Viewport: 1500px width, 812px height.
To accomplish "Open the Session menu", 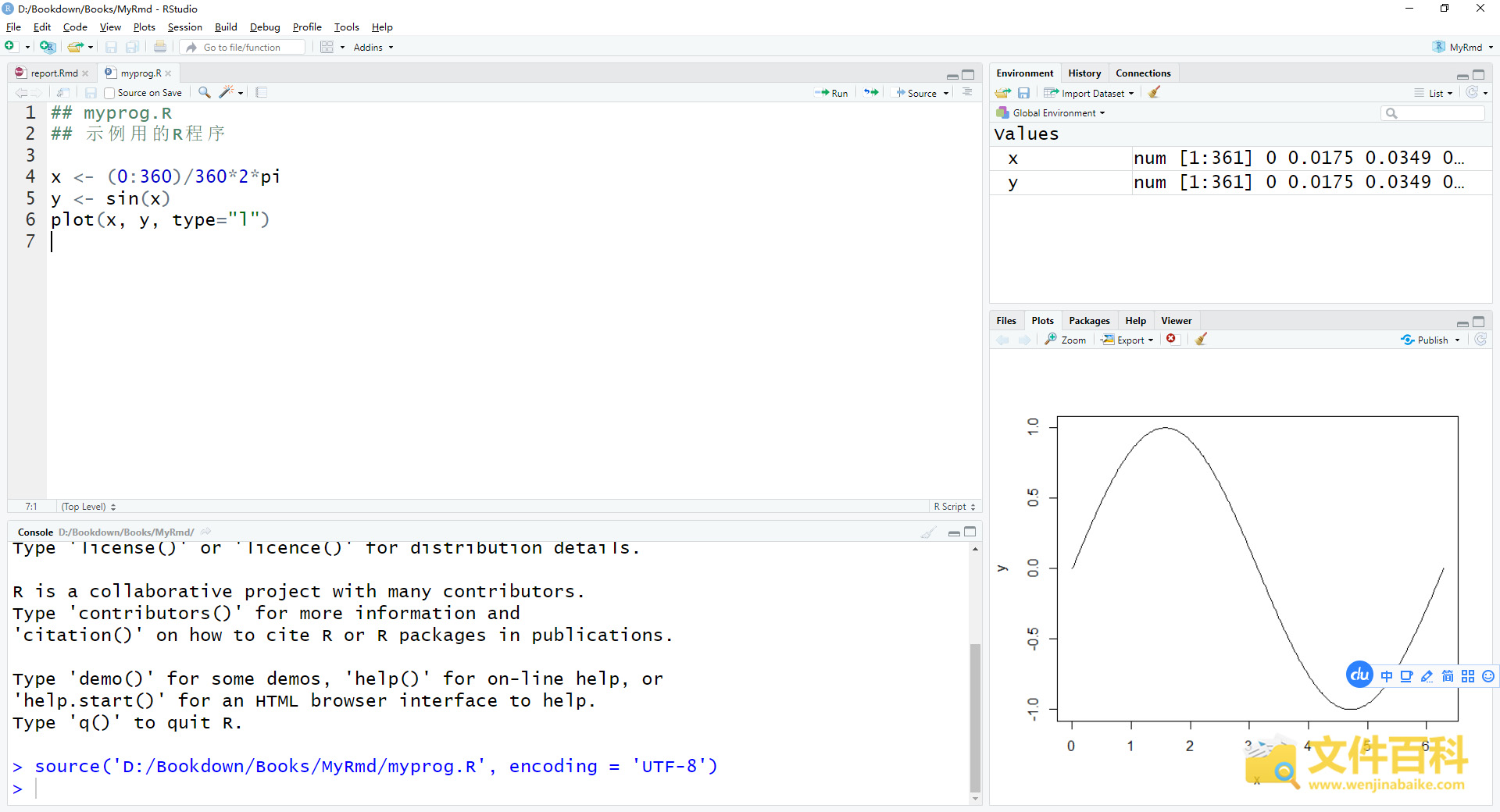I will tap(184, 27).
